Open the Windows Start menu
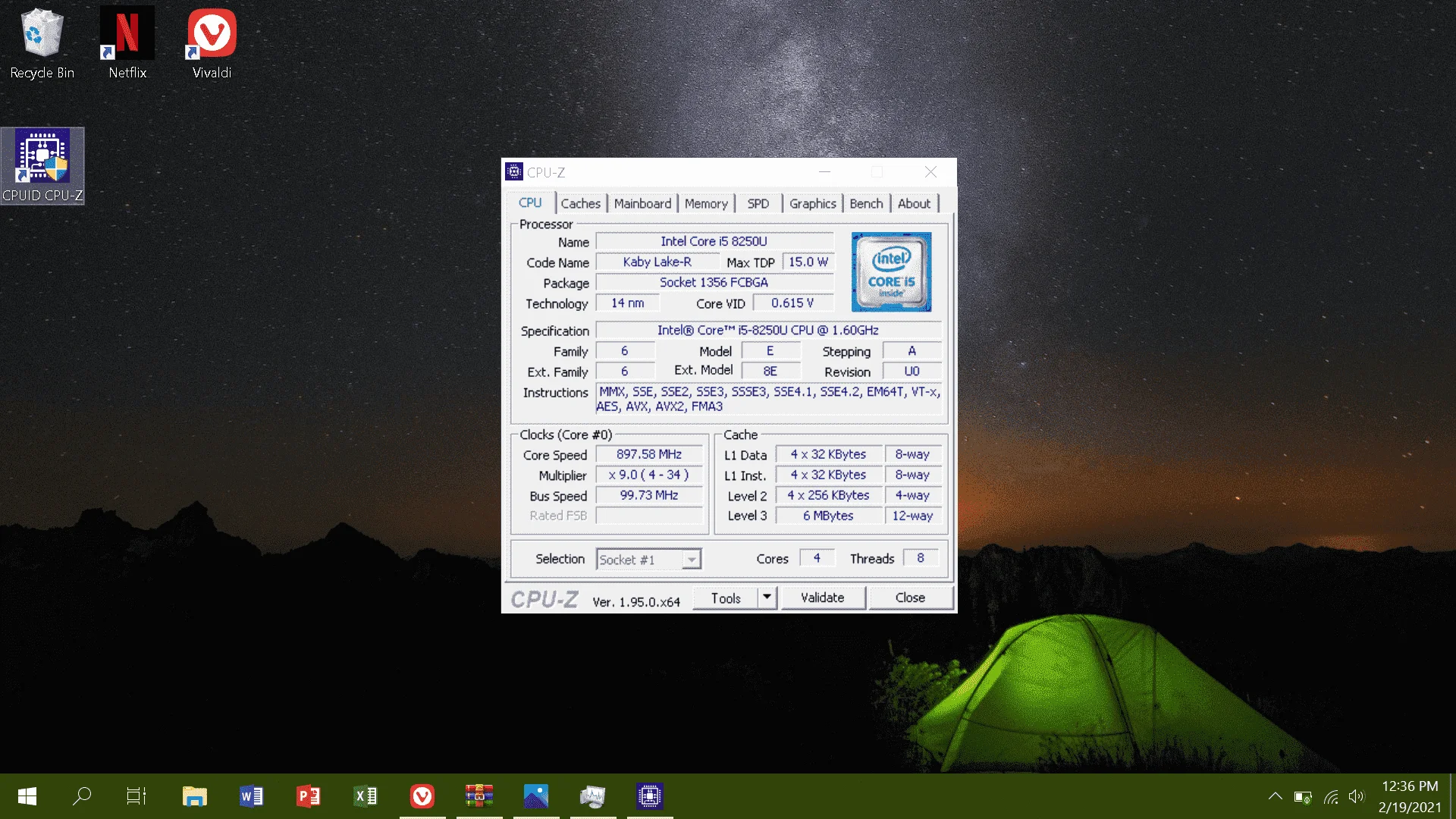This screenshot has width=1456, height=819. pyautogui.click(x=27, y=796)
